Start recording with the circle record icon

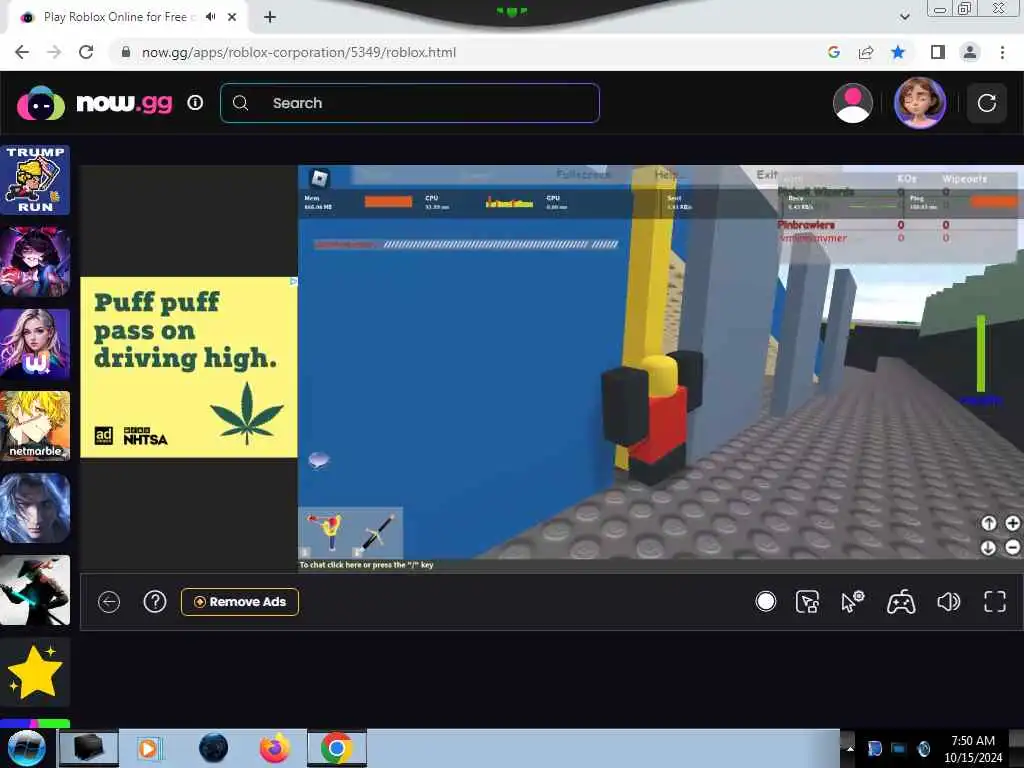point(765,601)
